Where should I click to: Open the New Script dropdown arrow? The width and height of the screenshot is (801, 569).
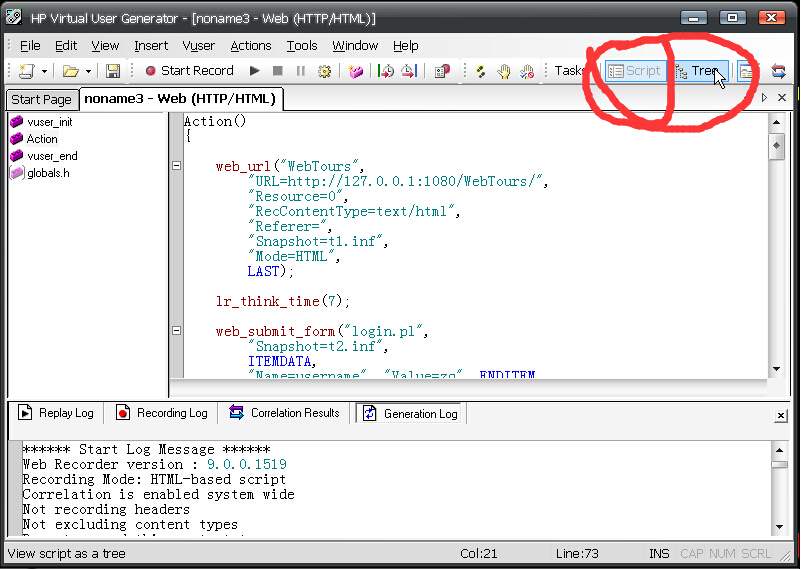(44, 71)
